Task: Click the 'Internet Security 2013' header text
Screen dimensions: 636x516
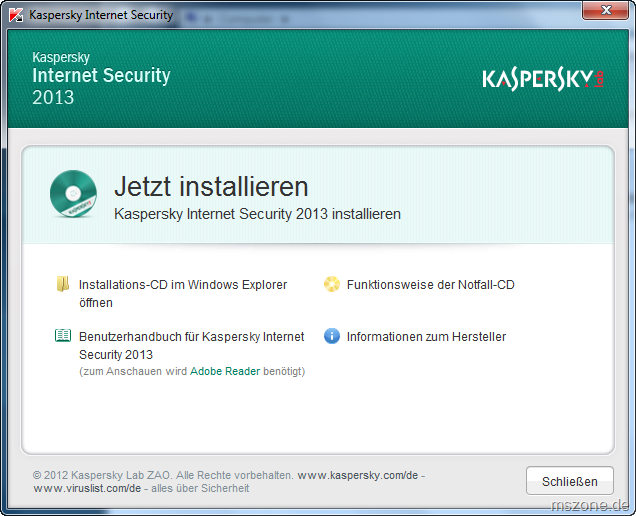Action: [101, 86]
